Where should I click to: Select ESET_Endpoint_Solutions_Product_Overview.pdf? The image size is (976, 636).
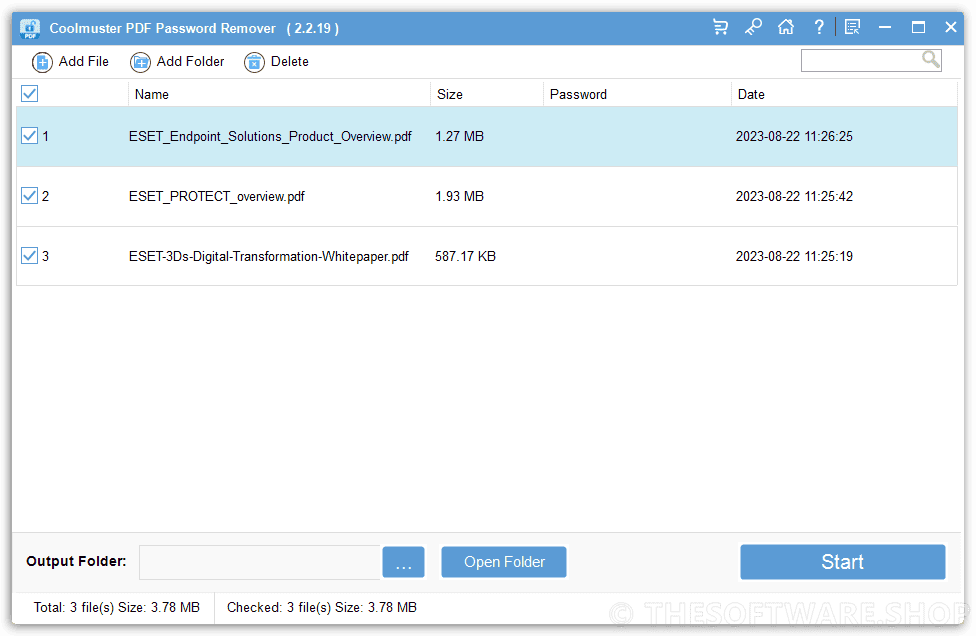click(270, 136)
